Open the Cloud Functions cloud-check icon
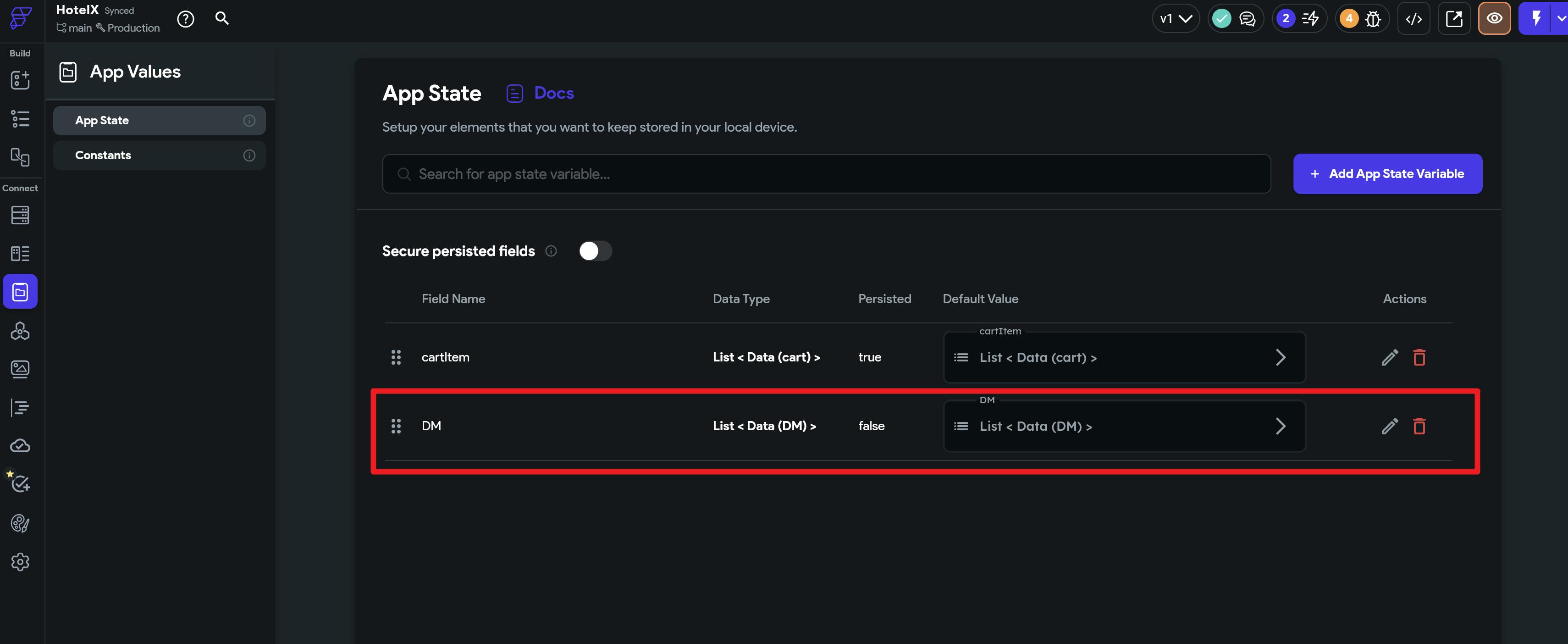The width and height of the screenshot is (1568, 644). click(x=20, y=445)
